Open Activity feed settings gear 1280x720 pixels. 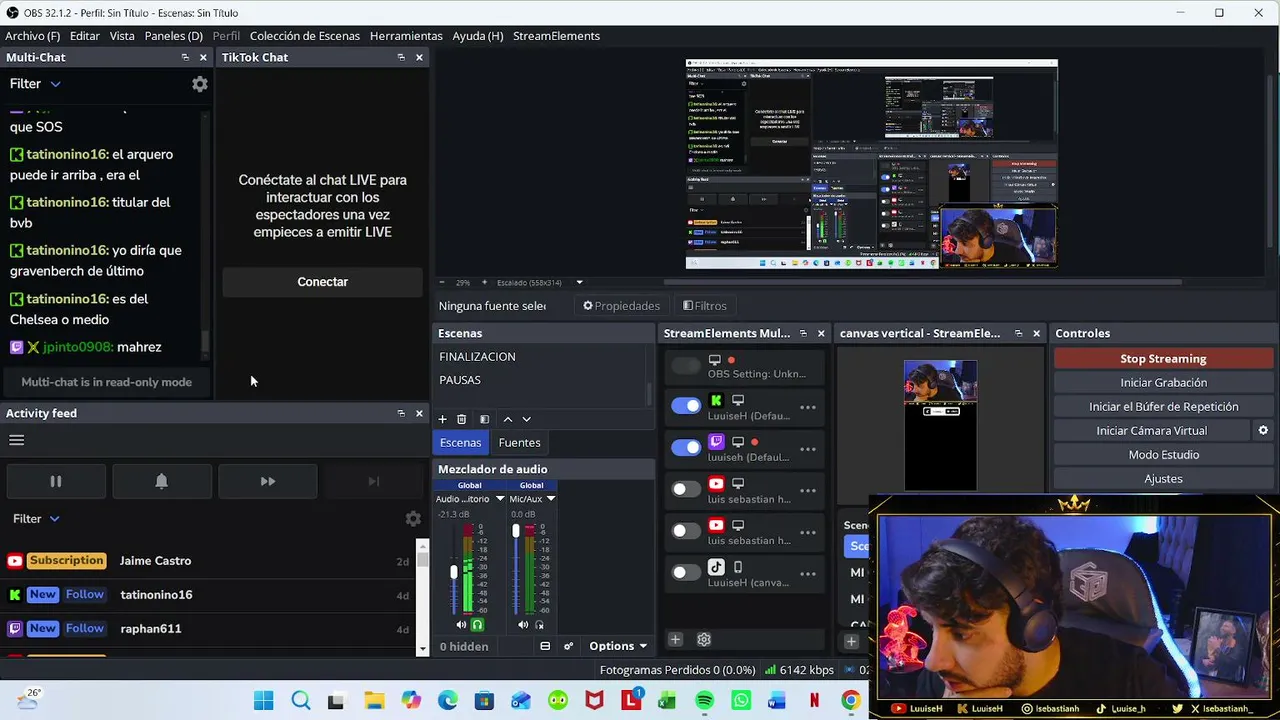point(413,518)
